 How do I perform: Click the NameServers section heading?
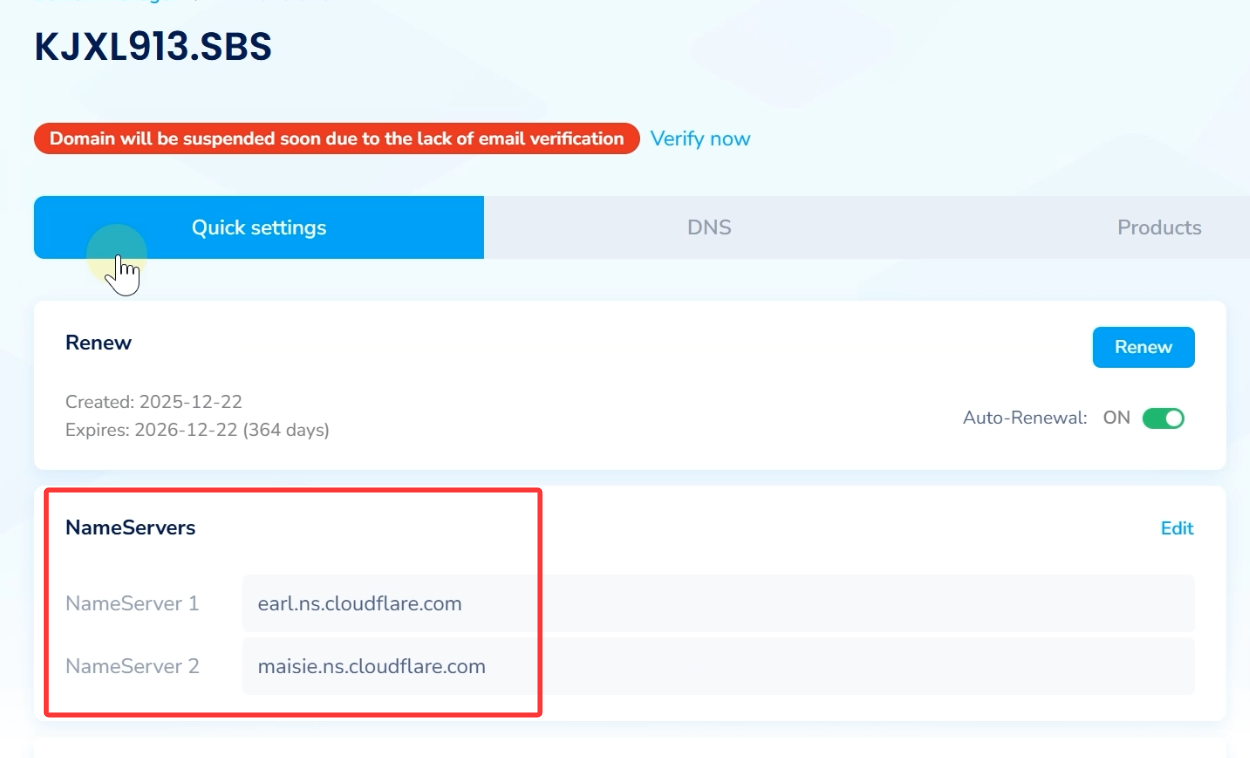tap(130, 528)
